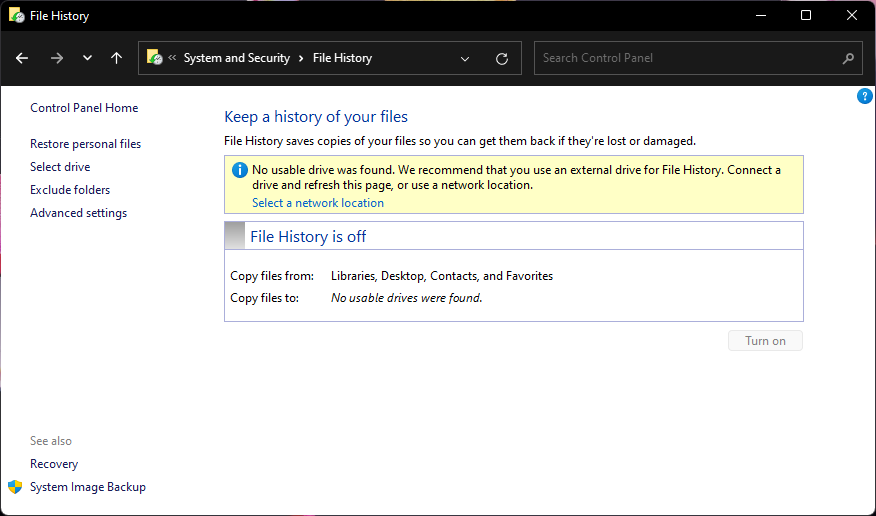Click the 'Copy files from:' label

[x=272, y=276]
